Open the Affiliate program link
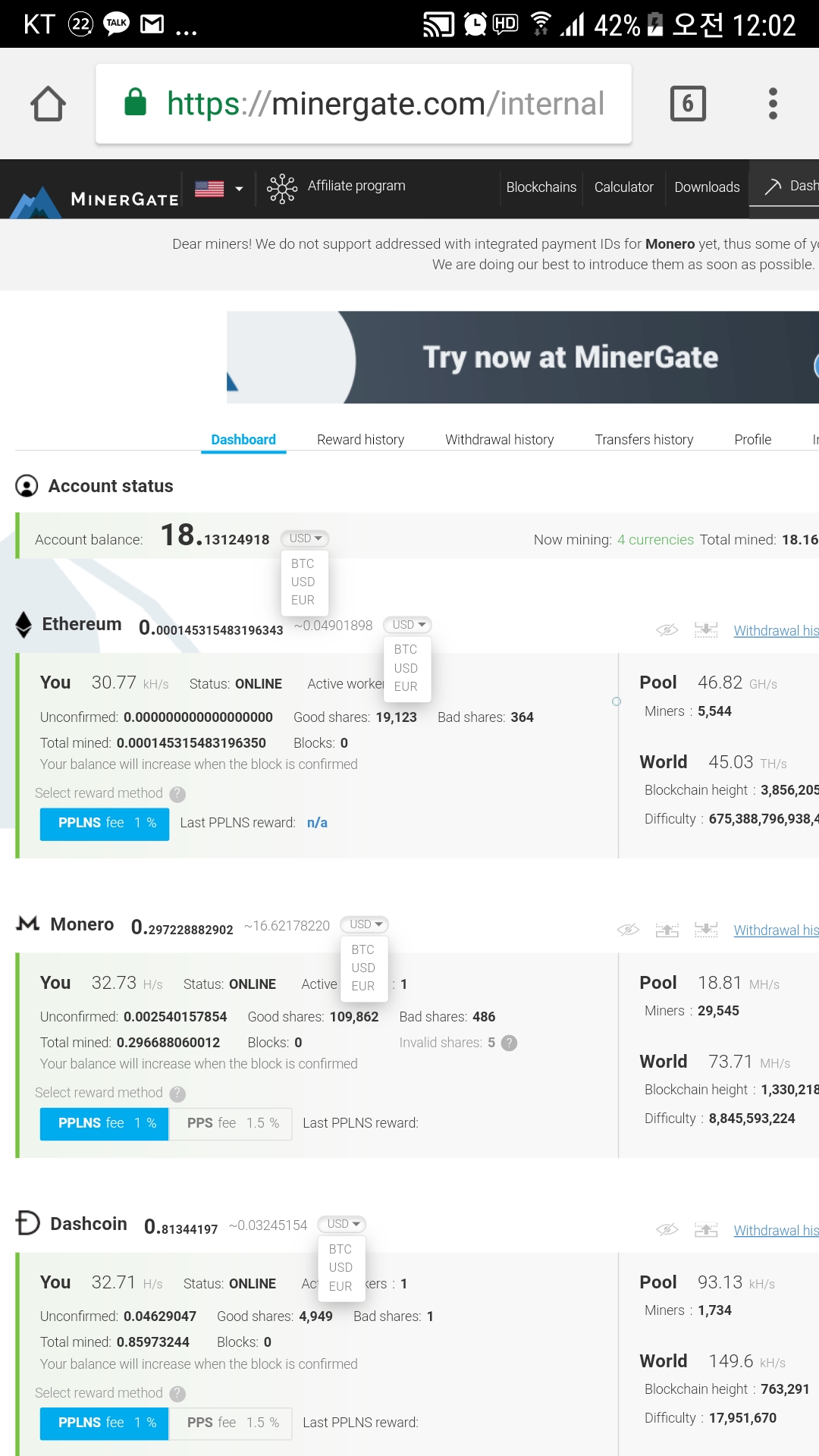Image resolution: width=819 pixels, height=1456 pixels. 356,187
